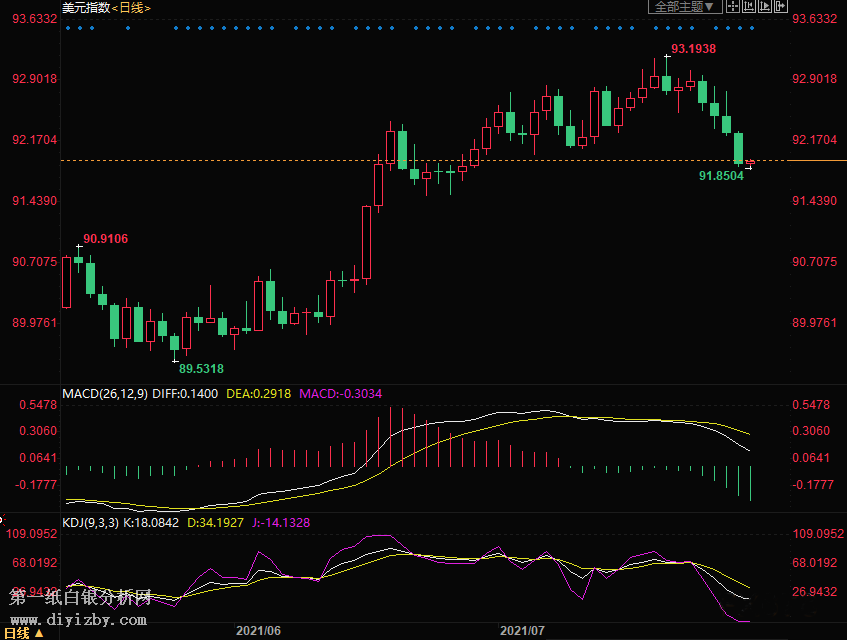Screen dimensions: 847x640
Task: Click the DEA:0.2918 value in MACD header
Action: [257, 394]
